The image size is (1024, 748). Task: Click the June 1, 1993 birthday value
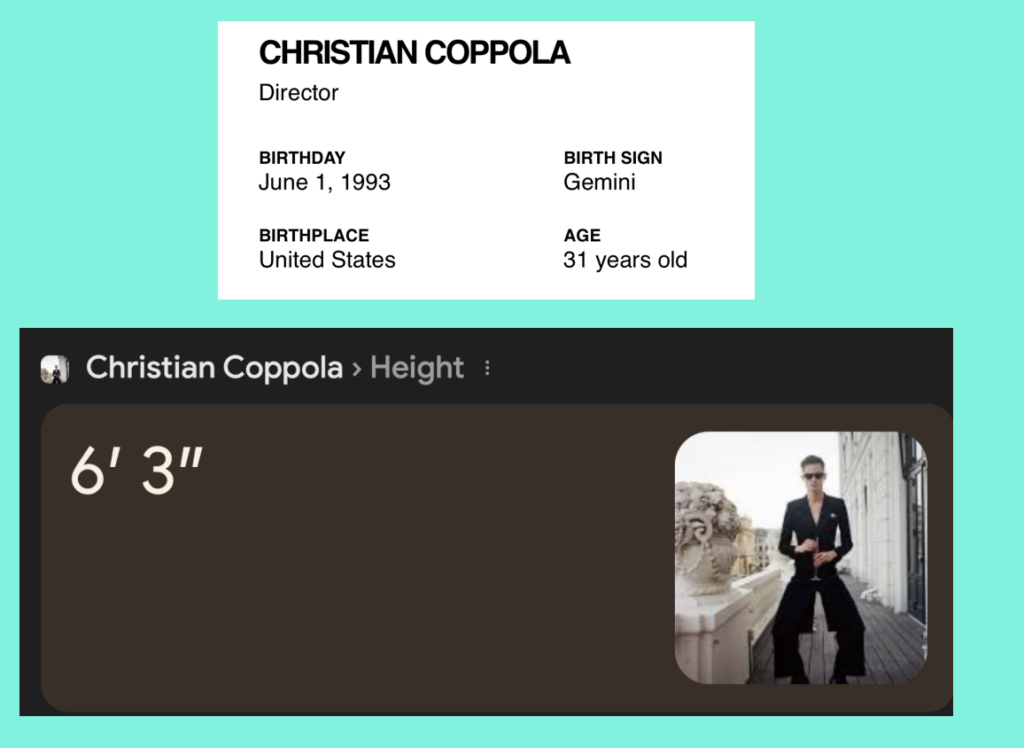(x=324, y=182)
